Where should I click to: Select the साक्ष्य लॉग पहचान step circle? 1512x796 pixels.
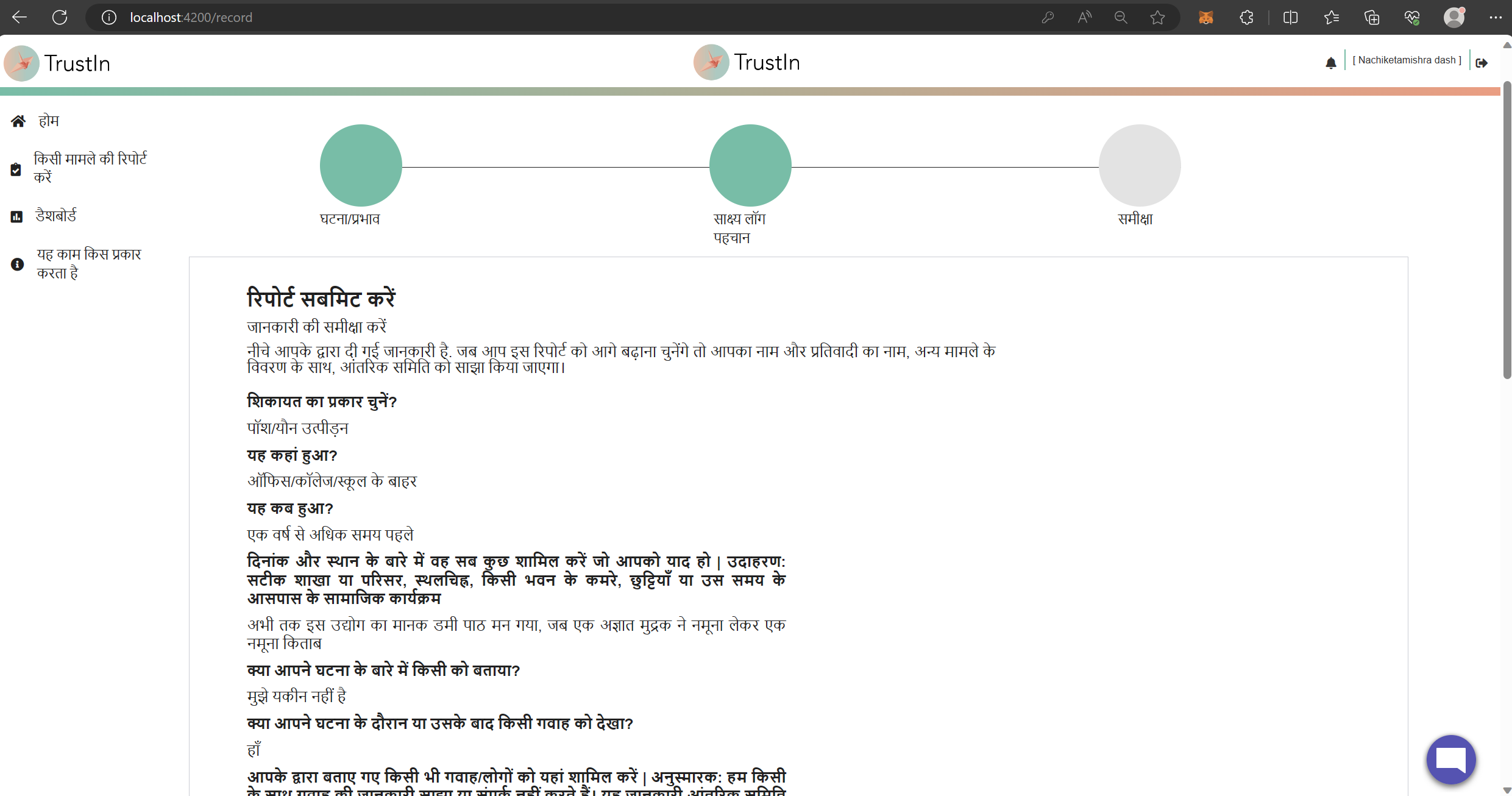pyautogui.click(x=750, y=165)
